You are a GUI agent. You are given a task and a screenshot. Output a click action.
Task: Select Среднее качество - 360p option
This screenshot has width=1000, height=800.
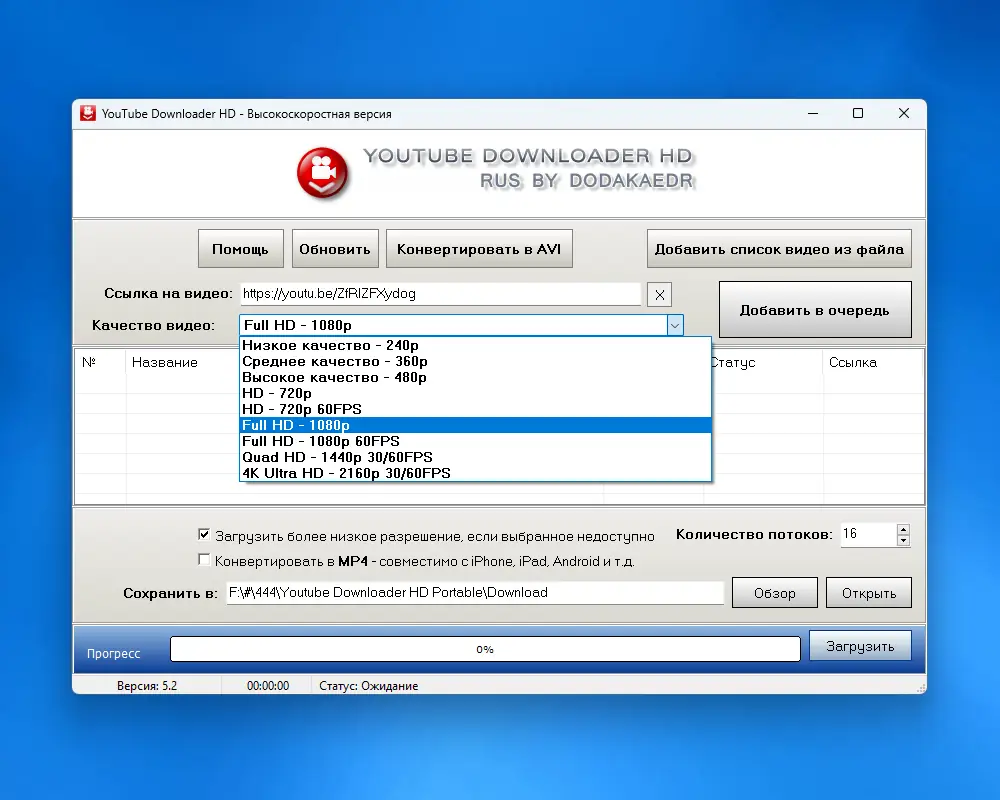475,361
